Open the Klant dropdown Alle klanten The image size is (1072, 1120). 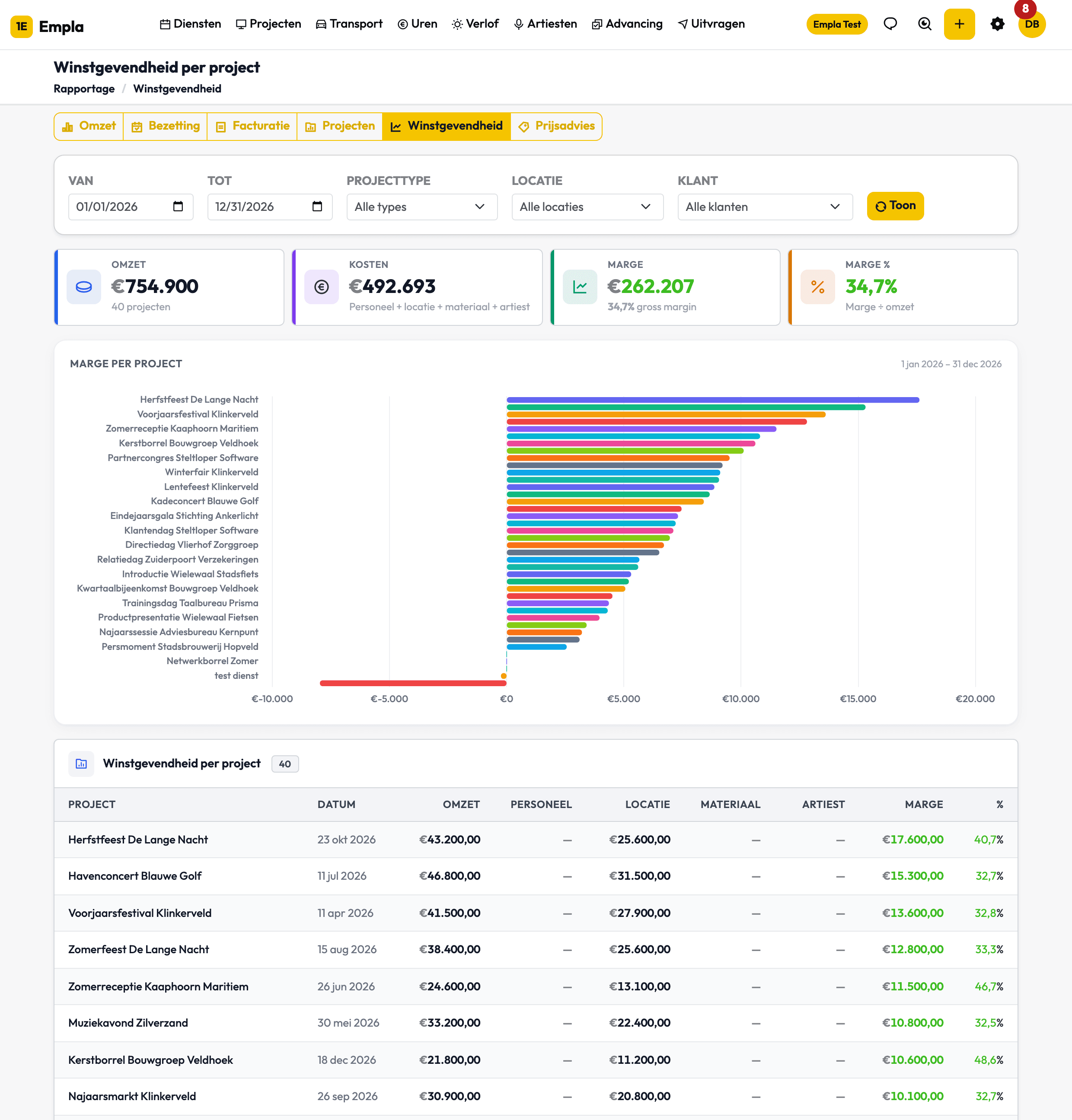tap(765, 207)
